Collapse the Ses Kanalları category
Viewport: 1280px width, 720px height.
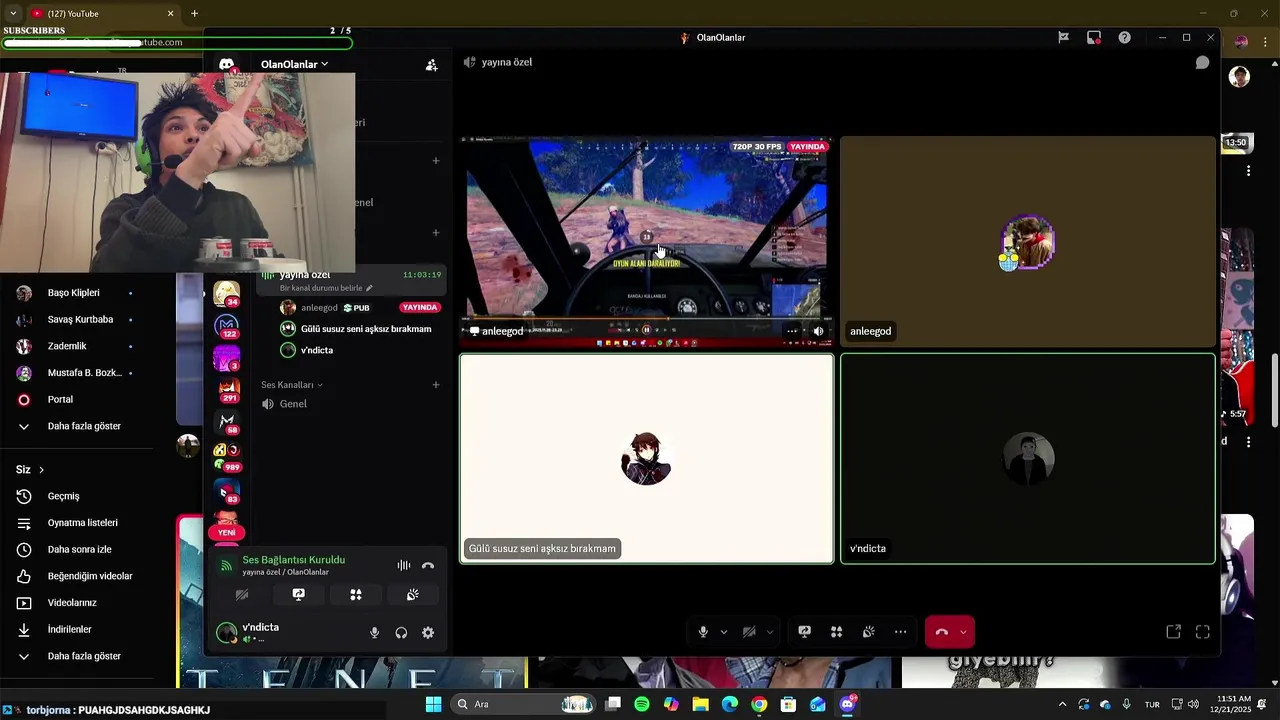click(292, 385)
